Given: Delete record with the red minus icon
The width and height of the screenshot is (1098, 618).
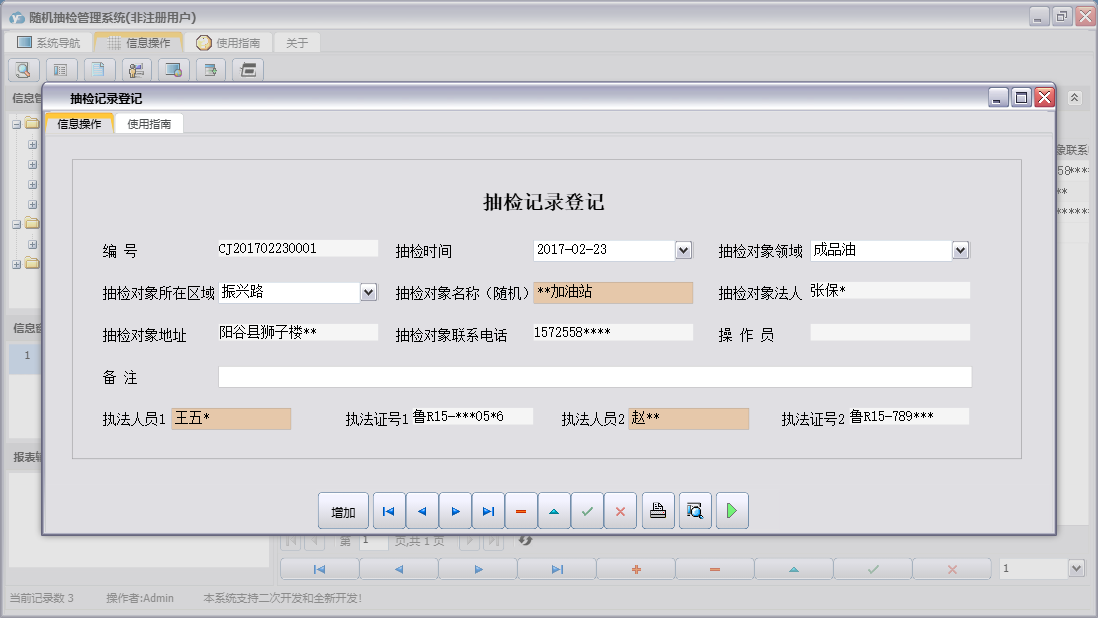Looking at the screenshot, I should (521, 511).
